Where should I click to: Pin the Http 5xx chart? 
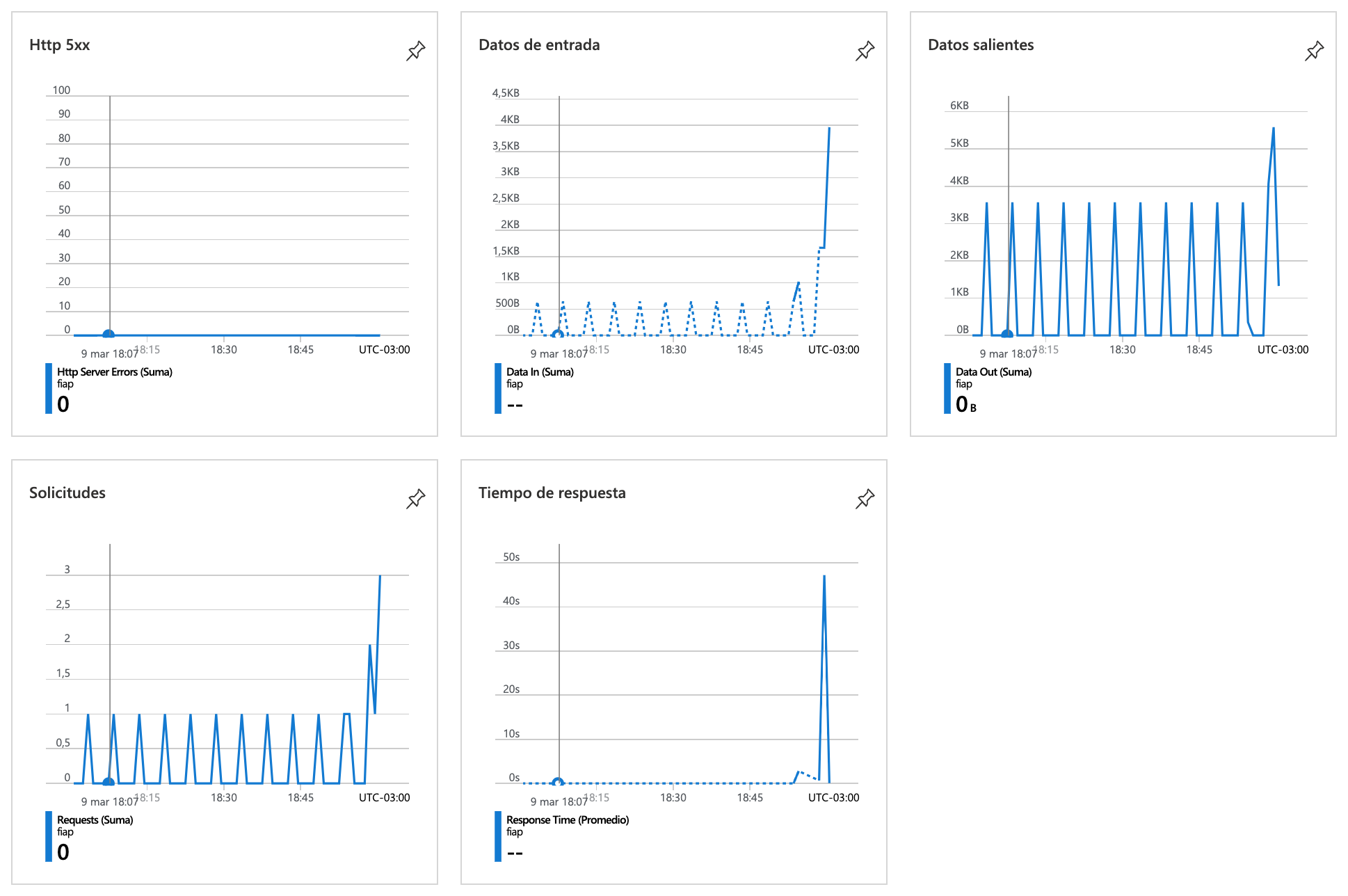coord(415,51)
